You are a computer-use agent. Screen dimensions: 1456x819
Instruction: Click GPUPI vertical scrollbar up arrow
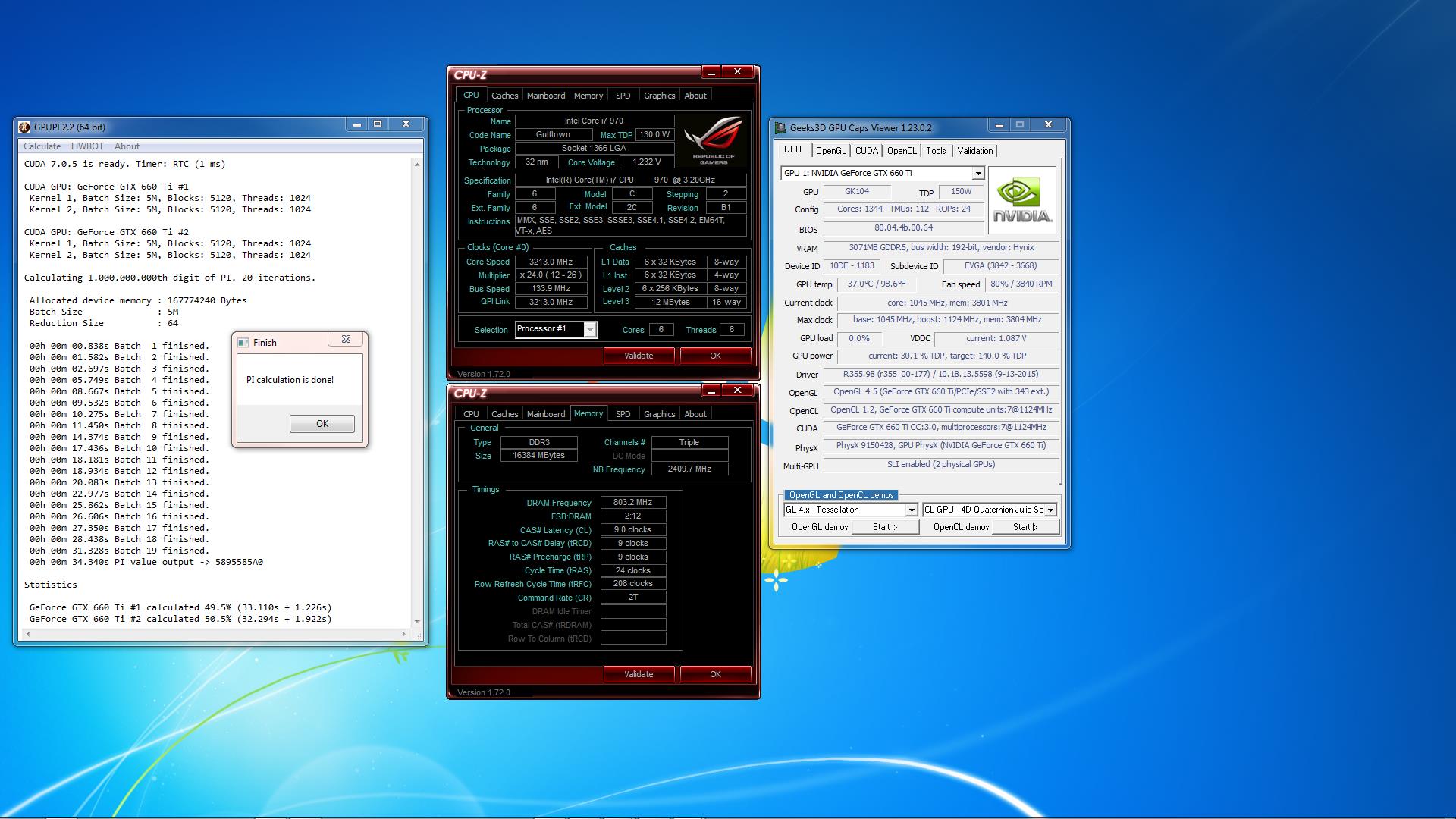coord(416,164)
